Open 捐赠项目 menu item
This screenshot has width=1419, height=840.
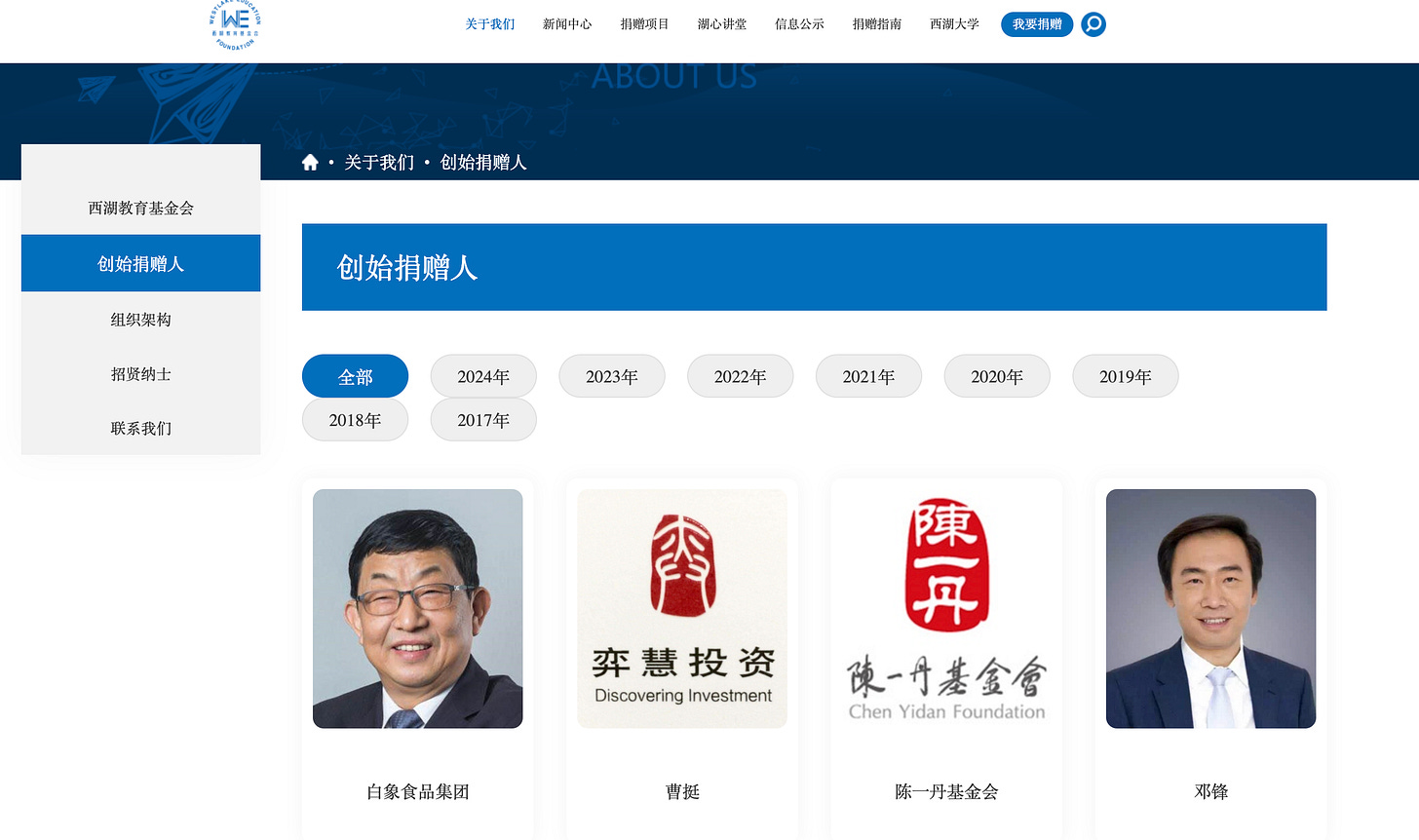click(x=644, y=24)
